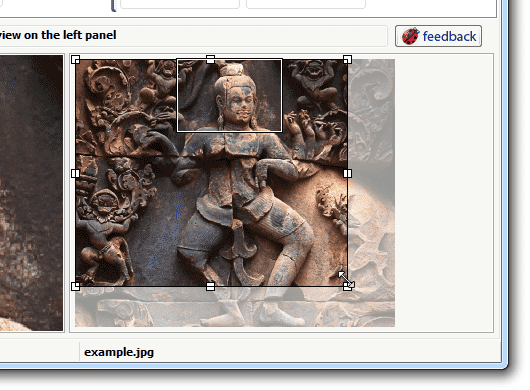Screen dimensions: 530x390
Task: Click the faded image strip below crop selection
Action: (x=235, y=307)
